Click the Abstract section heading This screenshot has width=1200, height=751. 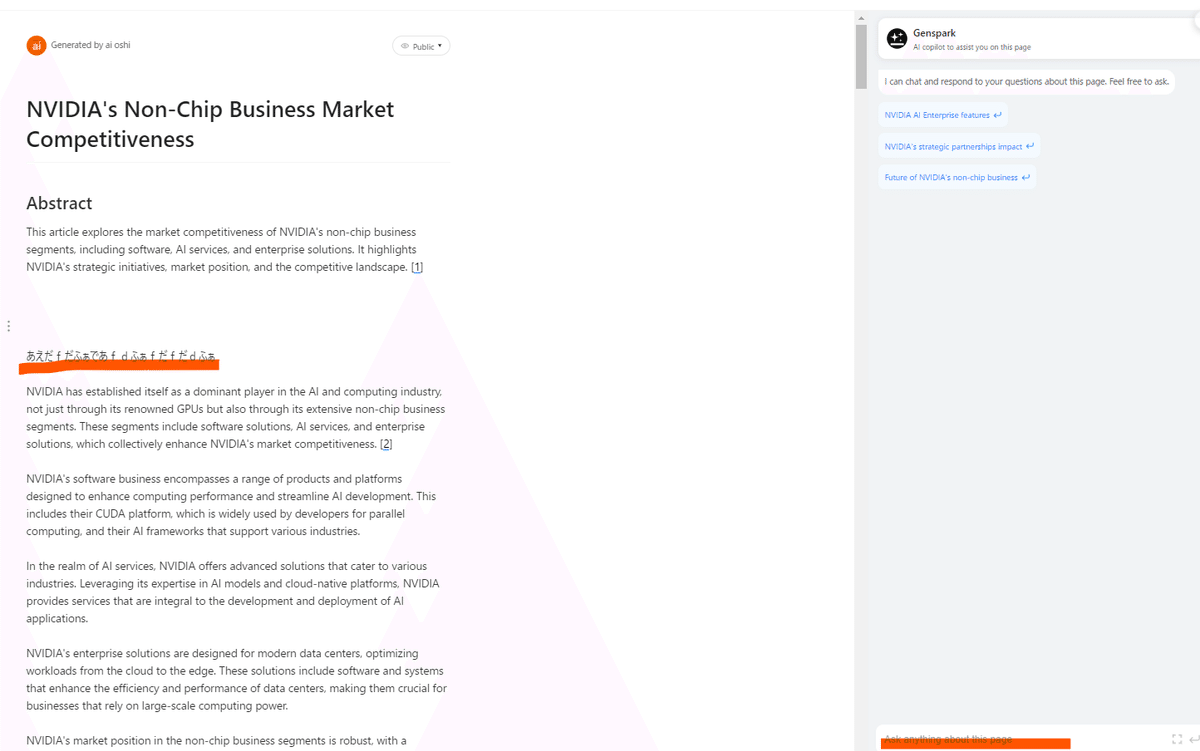[x=59, y=203]
